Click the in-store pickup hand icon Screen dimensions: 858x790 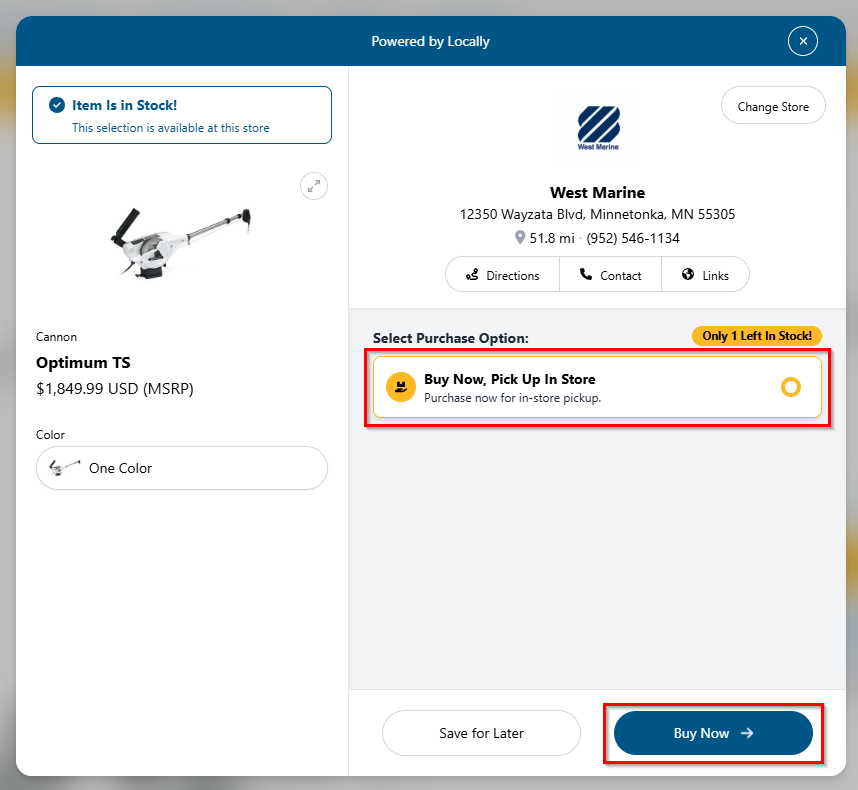[401, 387]
